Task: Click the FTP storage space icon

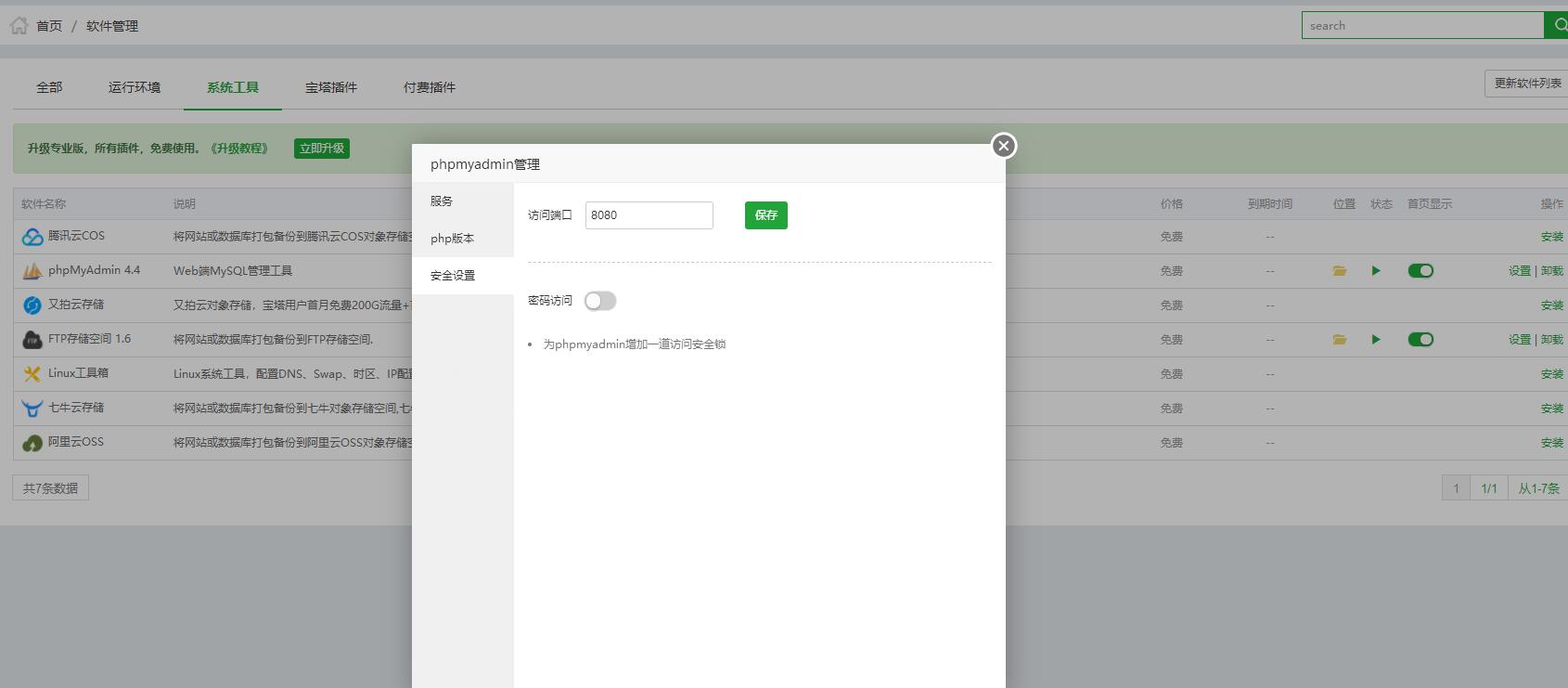Action: coord(32,340)
